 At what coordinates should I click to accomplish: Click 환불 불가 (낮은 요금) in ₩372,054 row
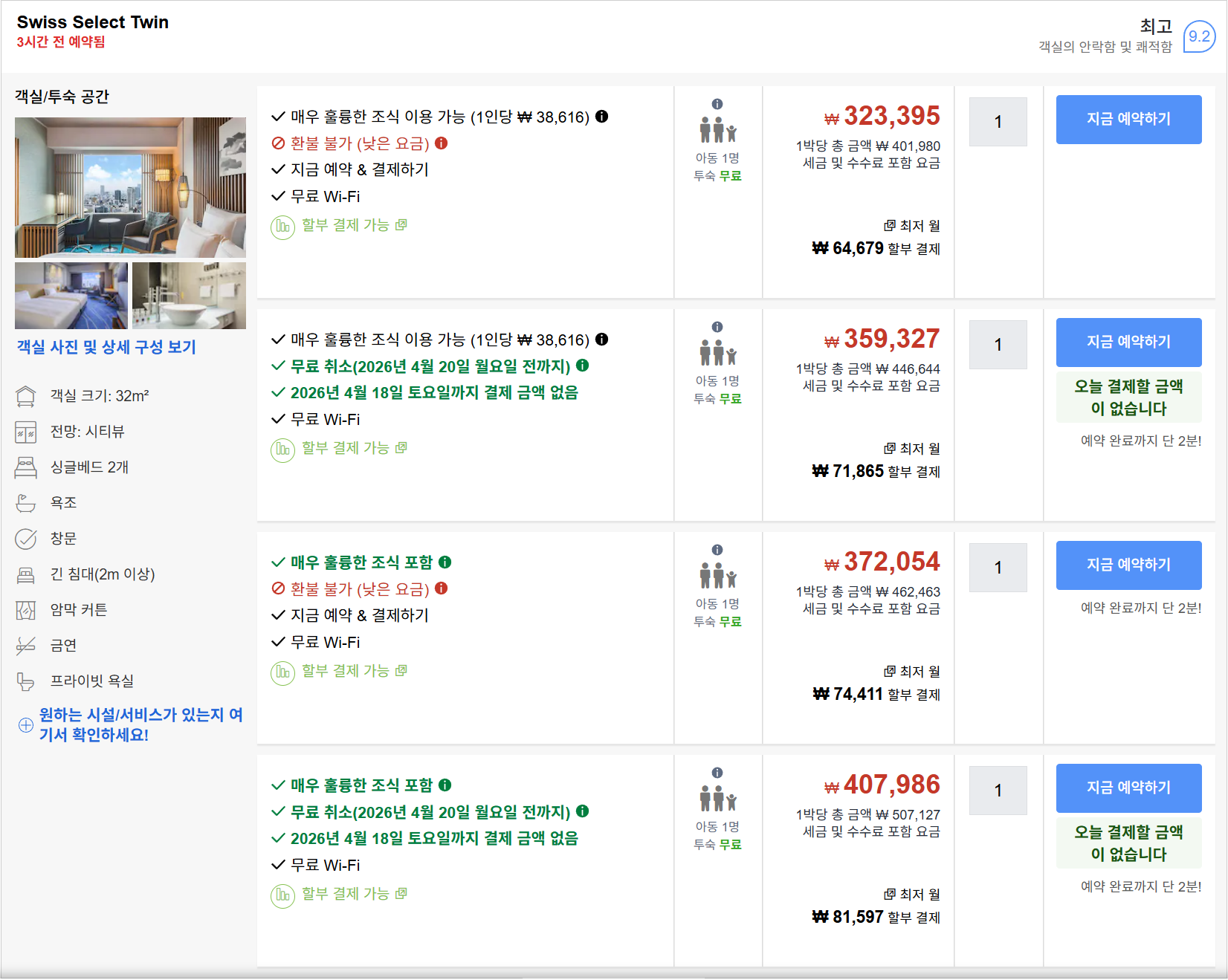click(x=360, y=589)
